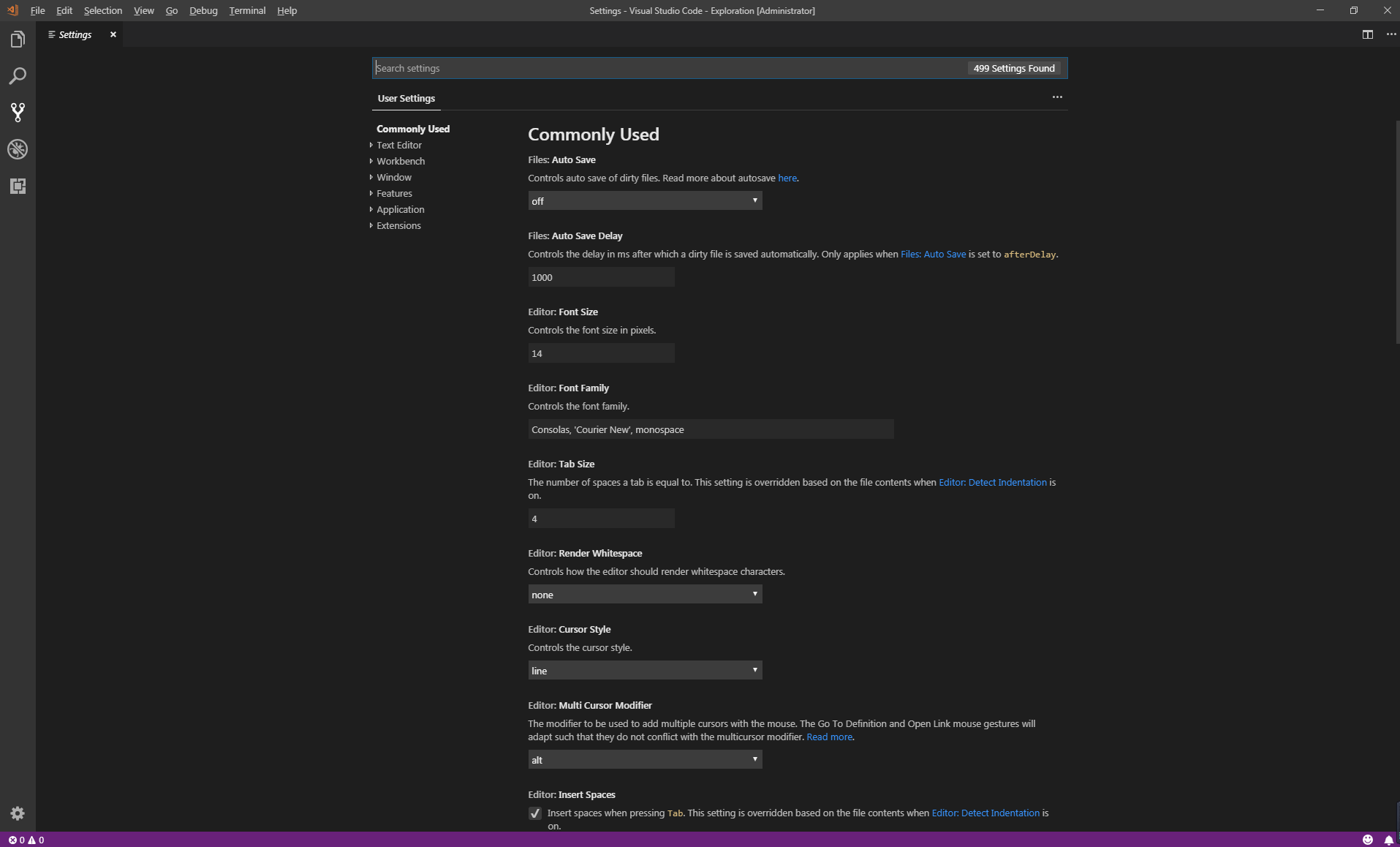Switch to the User Settings tab

click(x=406, y=98)
